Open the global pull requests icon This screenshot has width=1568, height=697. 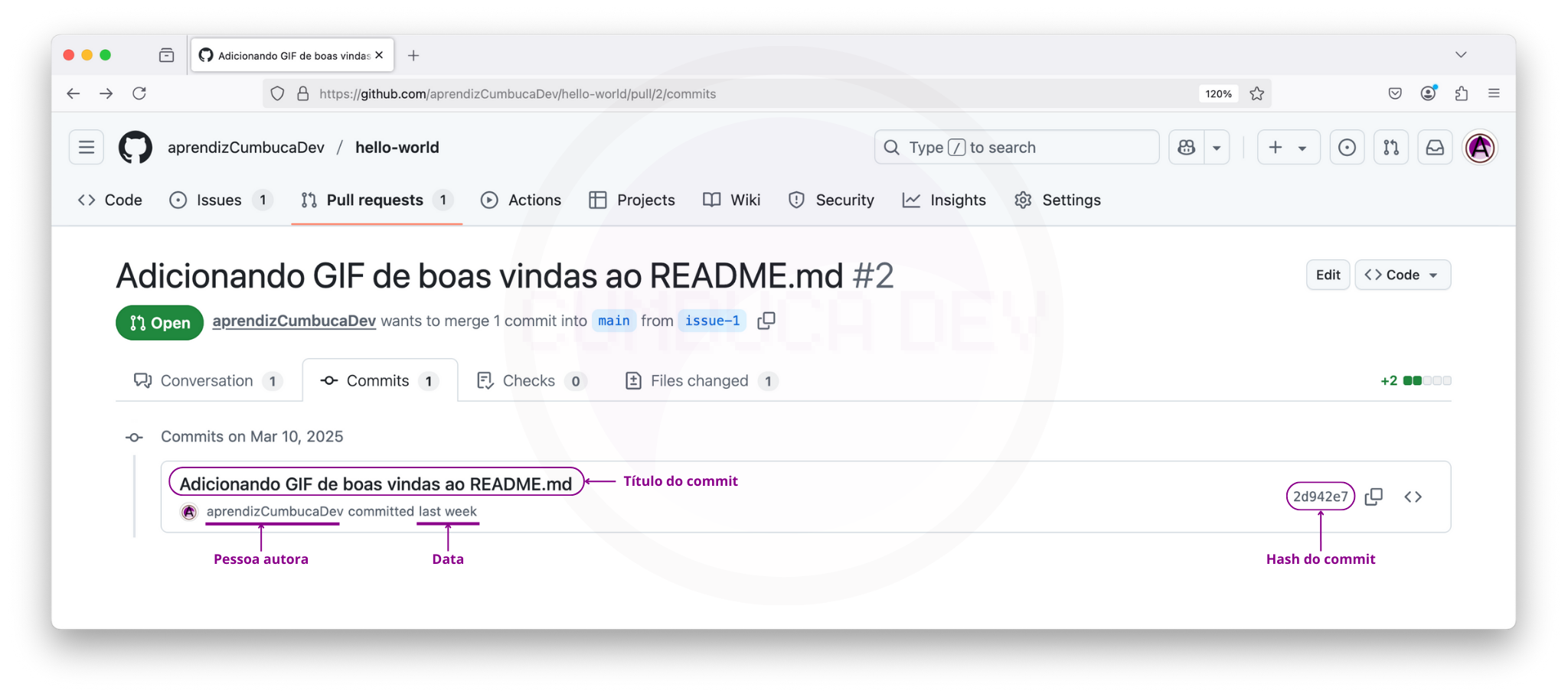[1391, 148]
